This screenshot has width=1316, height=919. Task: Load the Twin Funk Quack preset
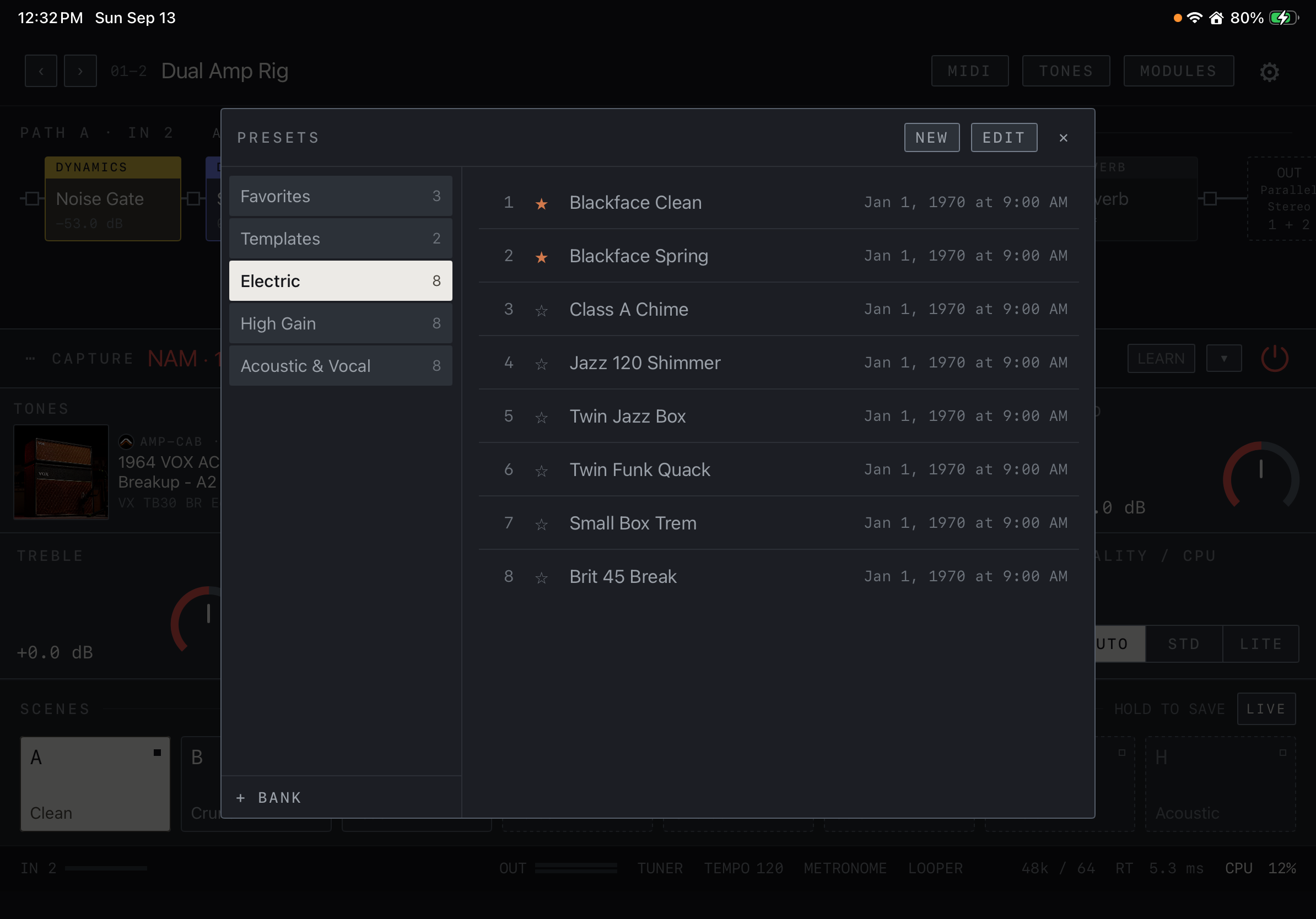[778, 470]
